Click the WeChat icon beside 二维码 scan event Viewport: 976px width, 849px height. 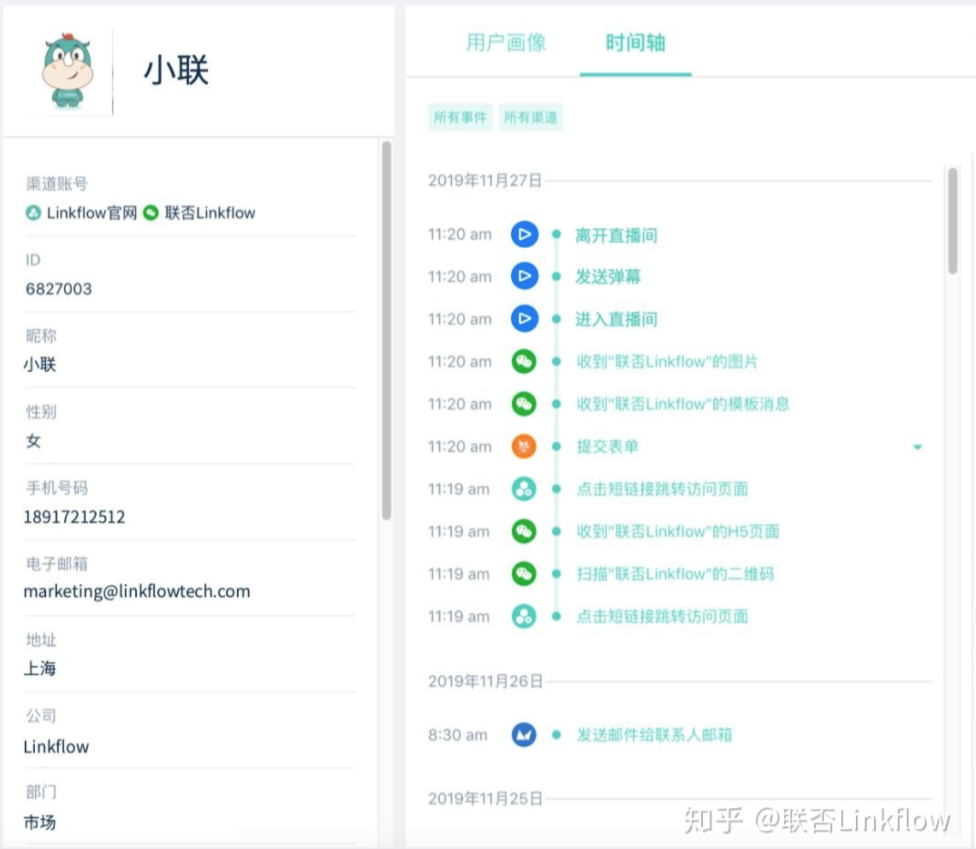coord(524,574)
